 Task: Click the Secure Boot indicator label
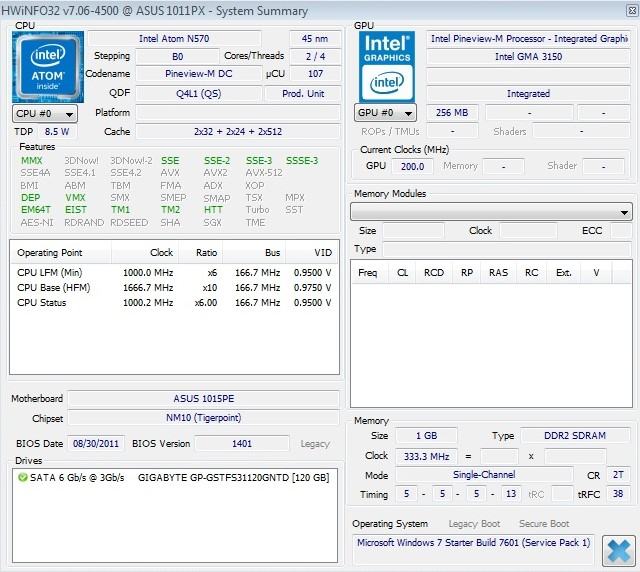[x=544, y=523]
